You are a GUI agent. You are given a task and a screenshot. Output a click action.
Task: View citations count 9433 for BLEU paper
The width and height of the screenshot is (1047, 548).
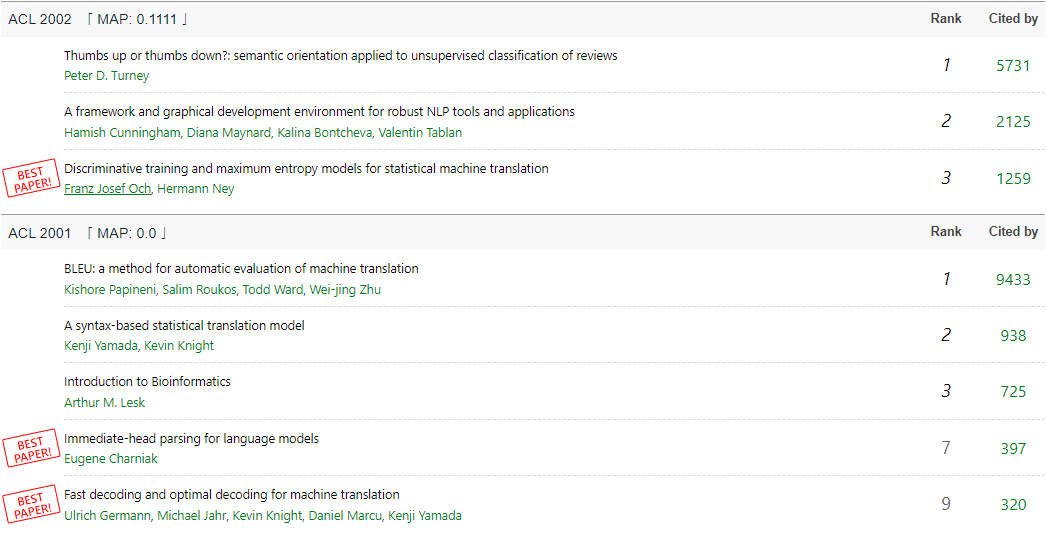coord(1013,280)
